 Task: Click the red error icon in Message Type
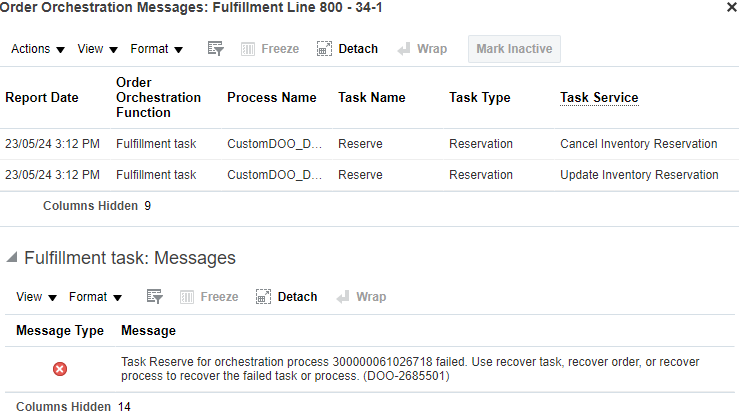(60, 369)
